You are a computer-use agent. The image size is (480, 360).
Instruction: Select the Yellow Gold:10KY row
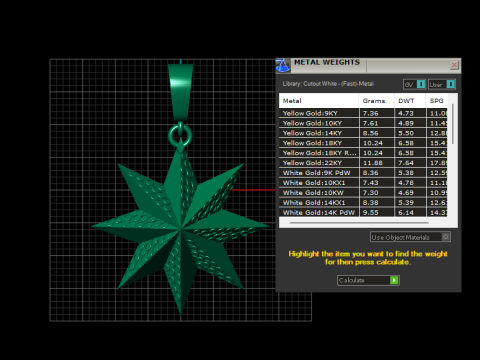tap(363, 123)
